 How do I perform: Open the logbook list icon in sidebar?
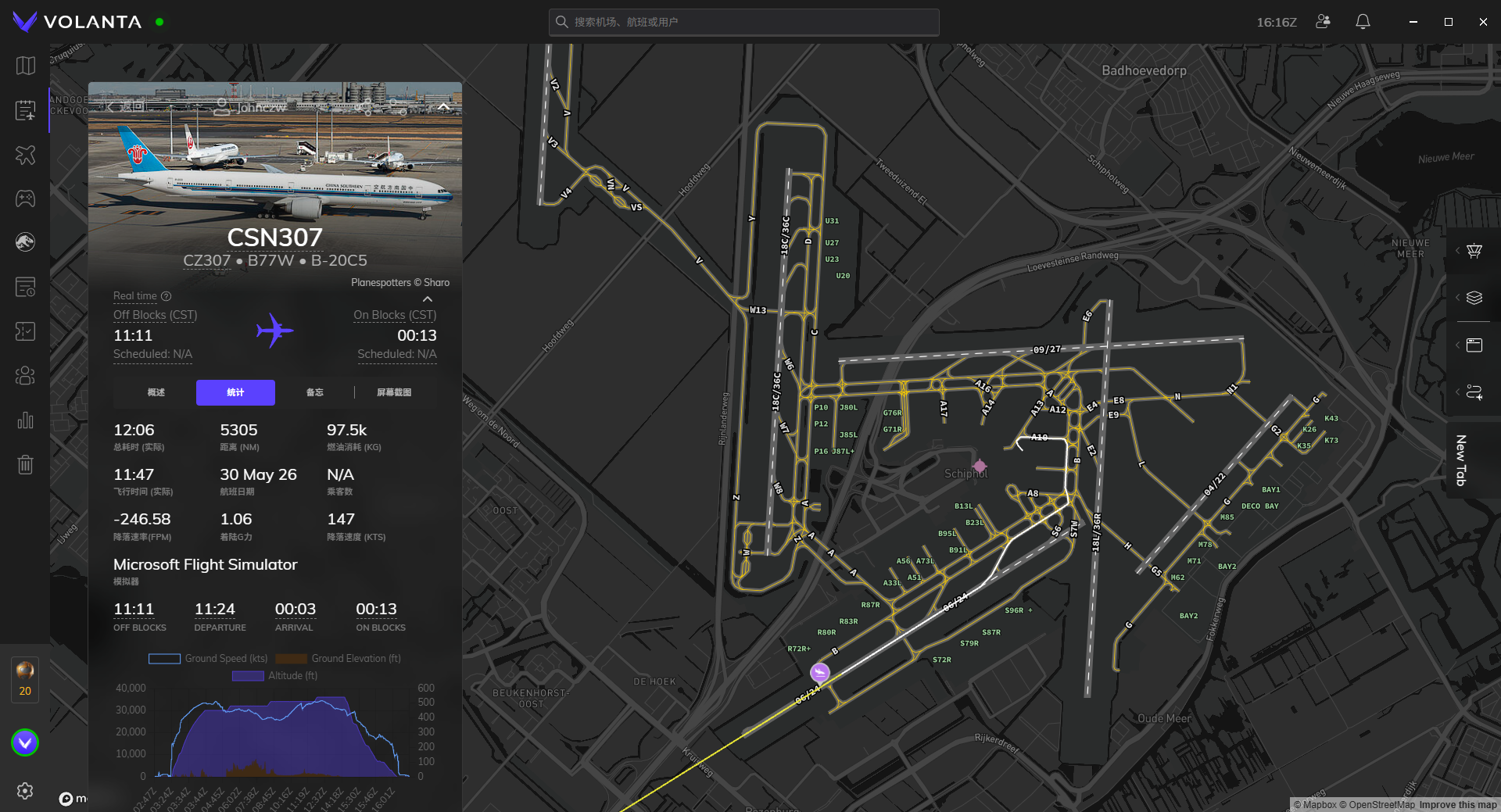pyautogui.click(x=25, y=287)
